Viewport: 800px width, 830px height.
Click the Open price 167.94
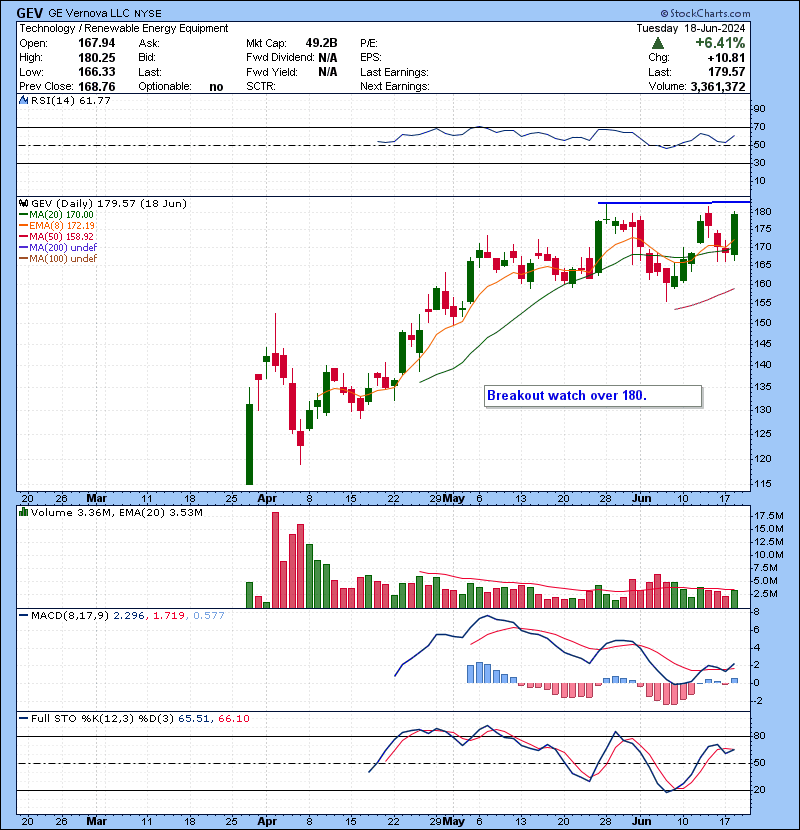(96, 43)
